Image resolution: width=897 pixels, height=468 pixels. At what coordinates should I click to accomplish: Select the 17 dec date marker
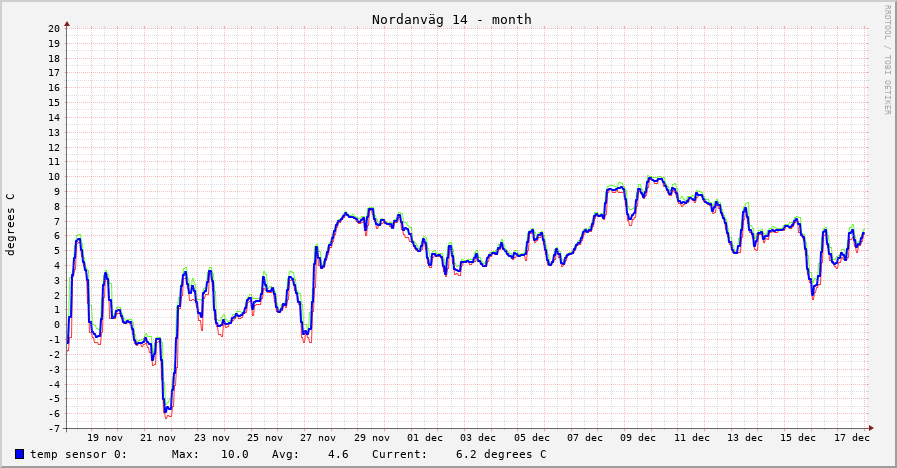click(852, 437)
